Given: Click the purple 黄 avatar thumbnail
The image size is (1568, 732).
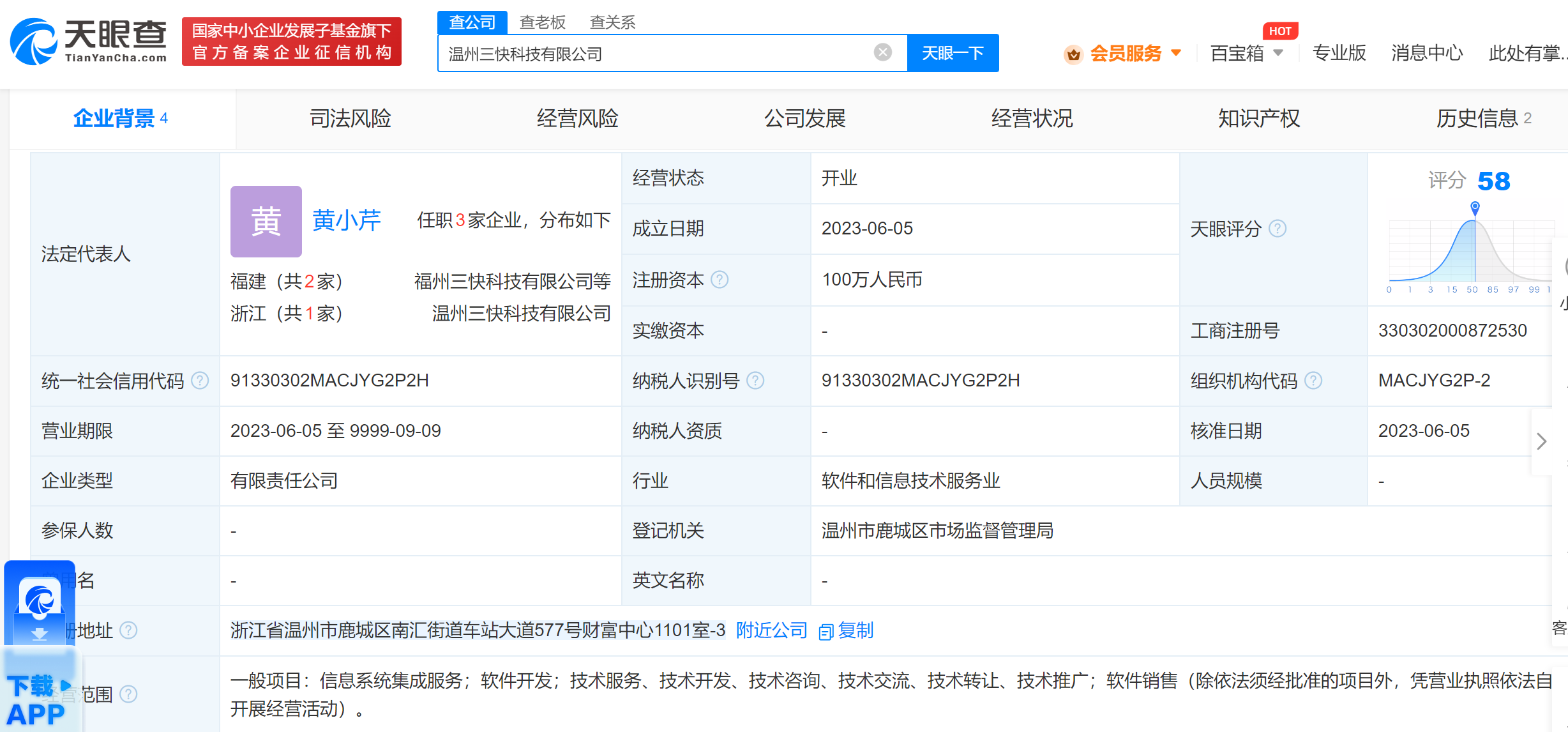Looking at the screenshot, I should (266, 221).
